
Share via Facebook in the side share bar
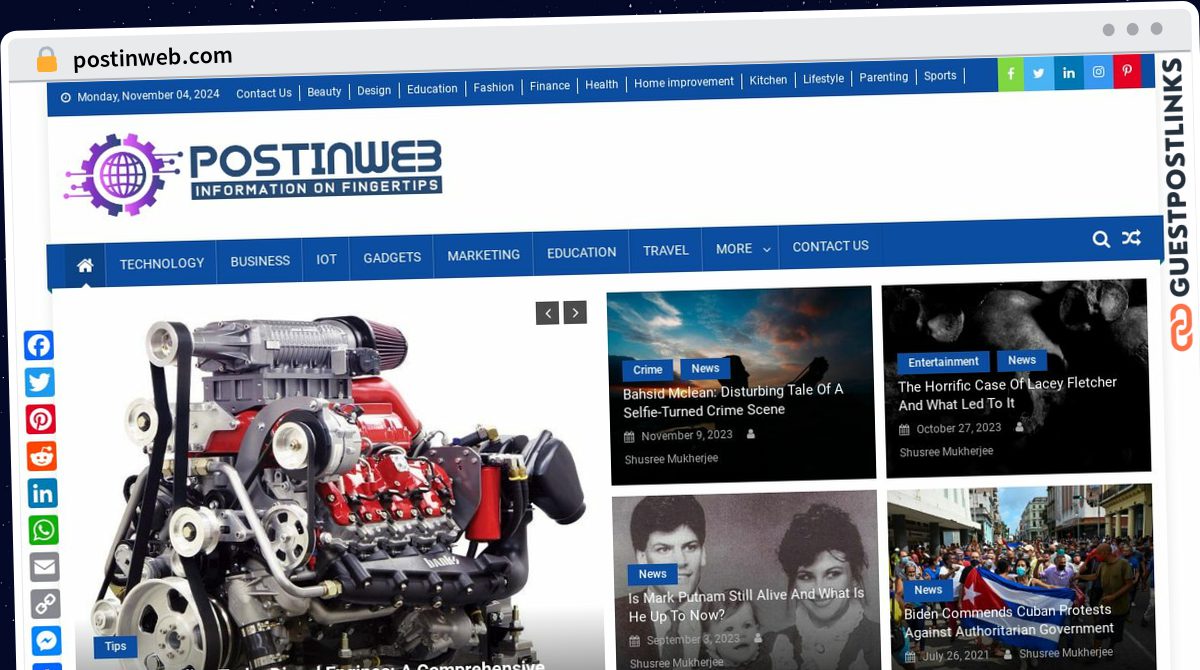click(x=39, y=346)
